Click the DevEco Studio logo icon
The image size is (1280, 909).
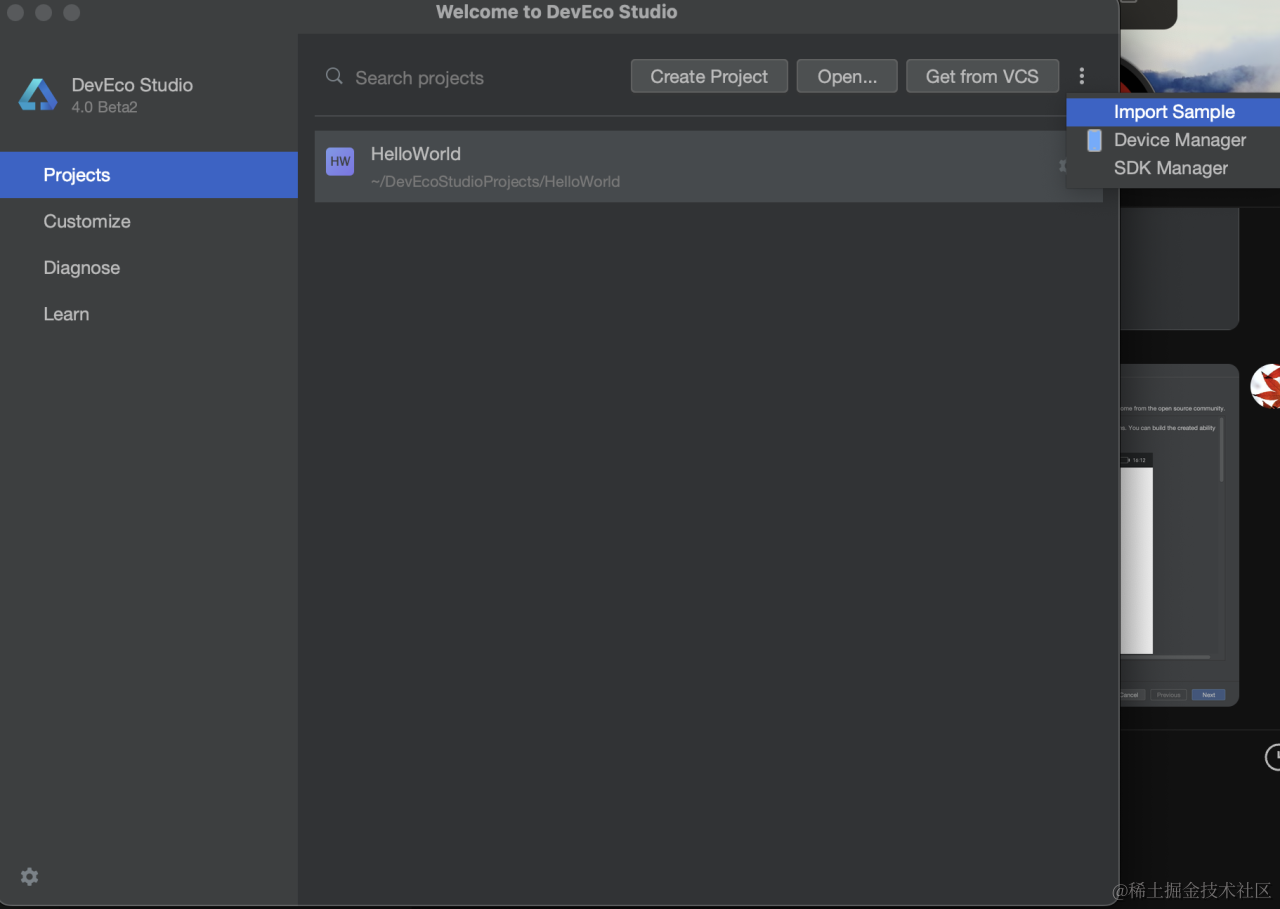(38, 95)
